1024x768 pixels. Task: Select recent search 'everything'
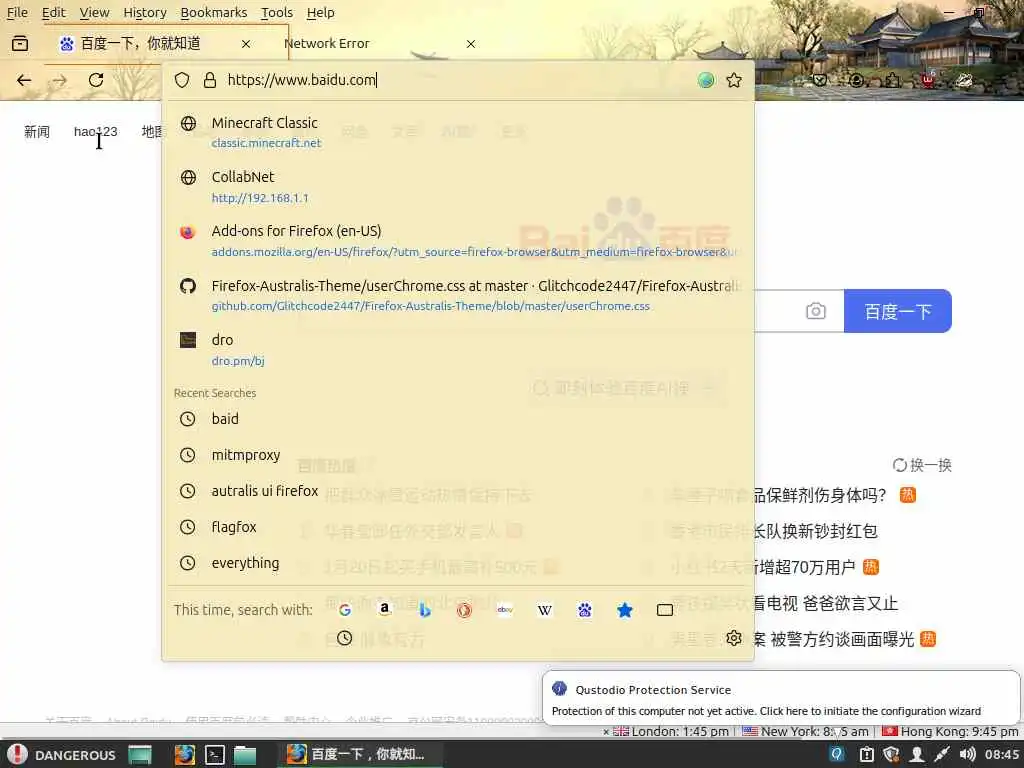(457, 563)
